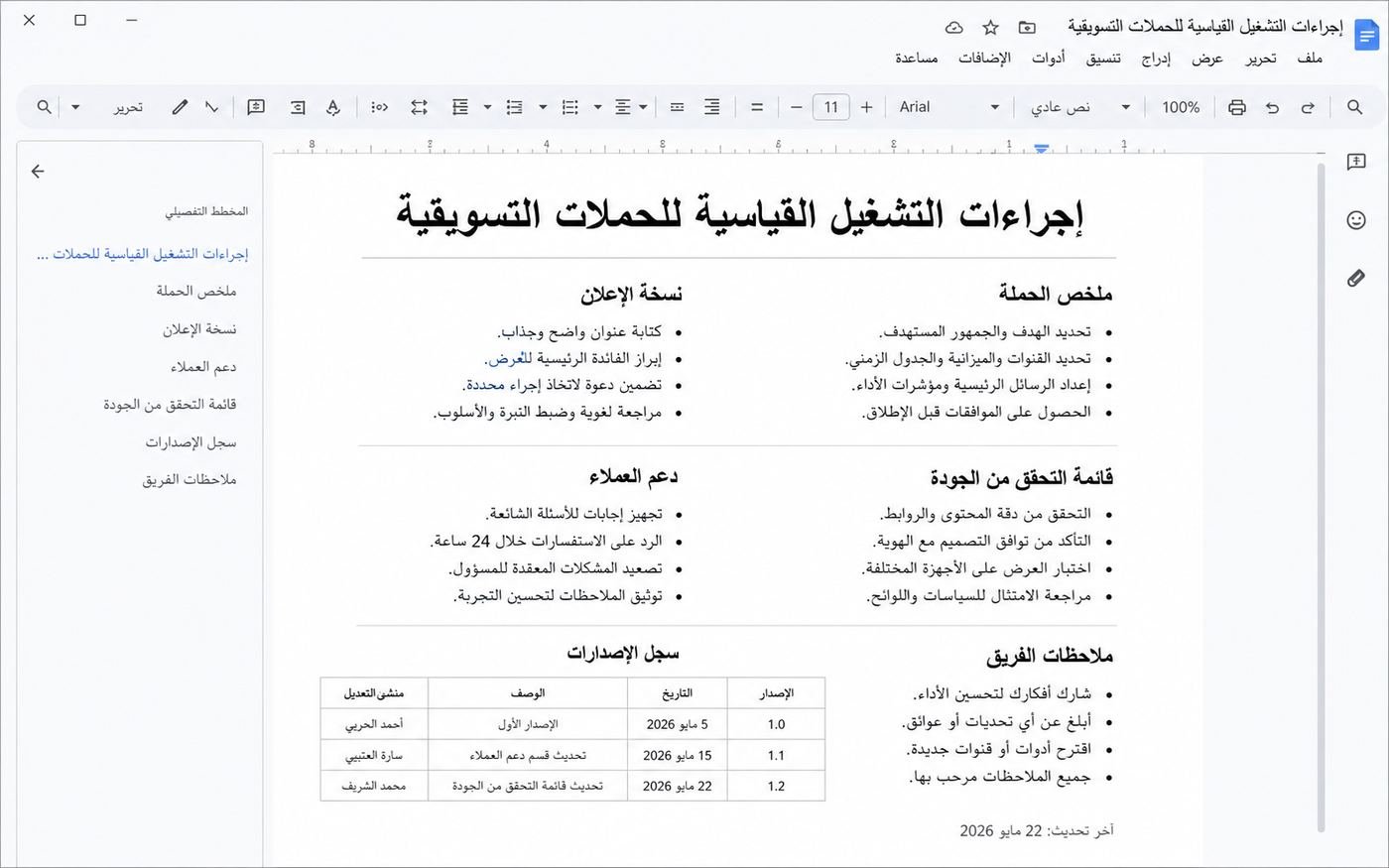Click the blue indent marker on the ruler
The width and height of the screenshot is (1389, 868).
click(x=1041, y=149)
